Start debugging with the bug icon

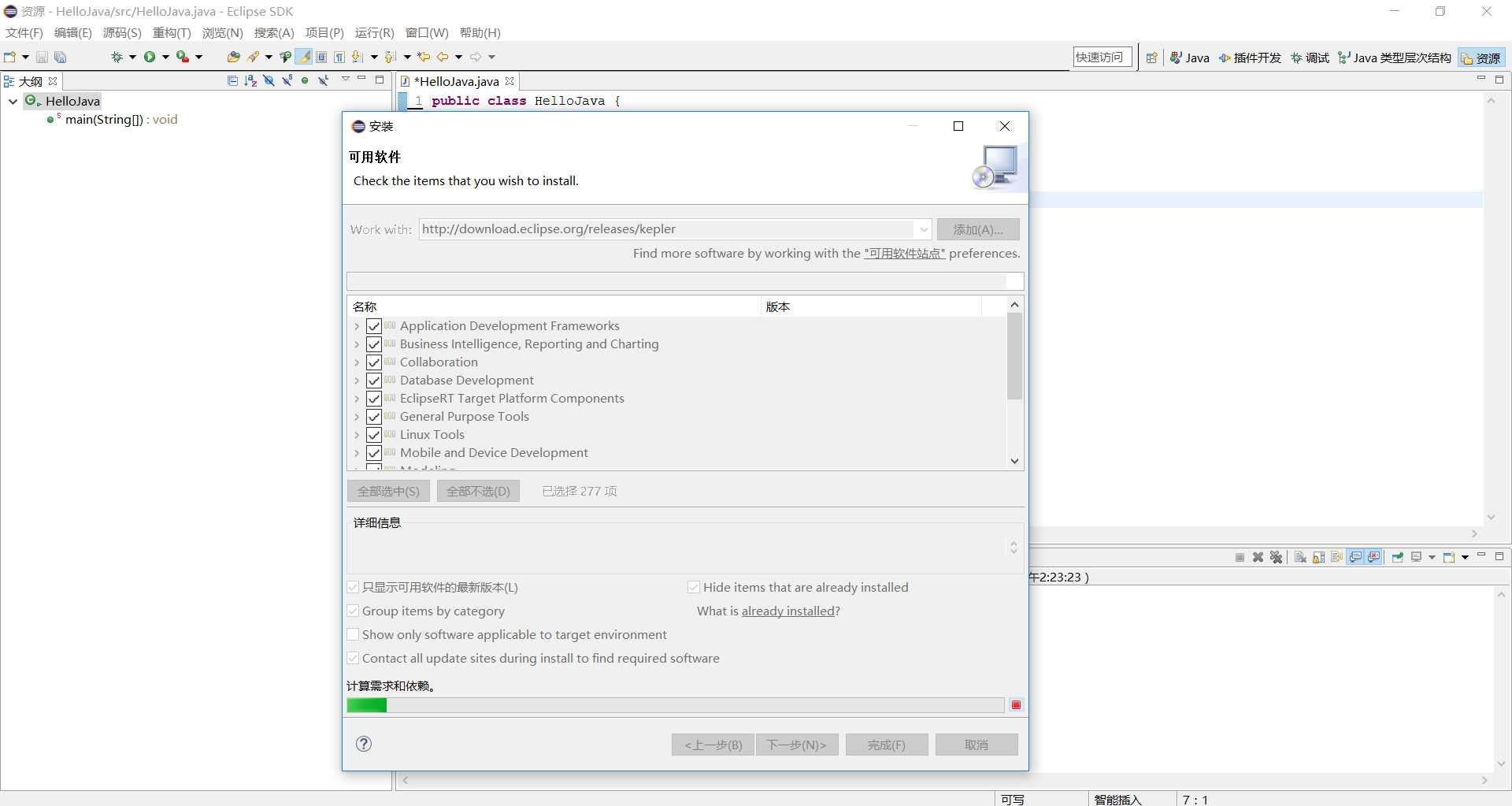[x=117, y=57]
